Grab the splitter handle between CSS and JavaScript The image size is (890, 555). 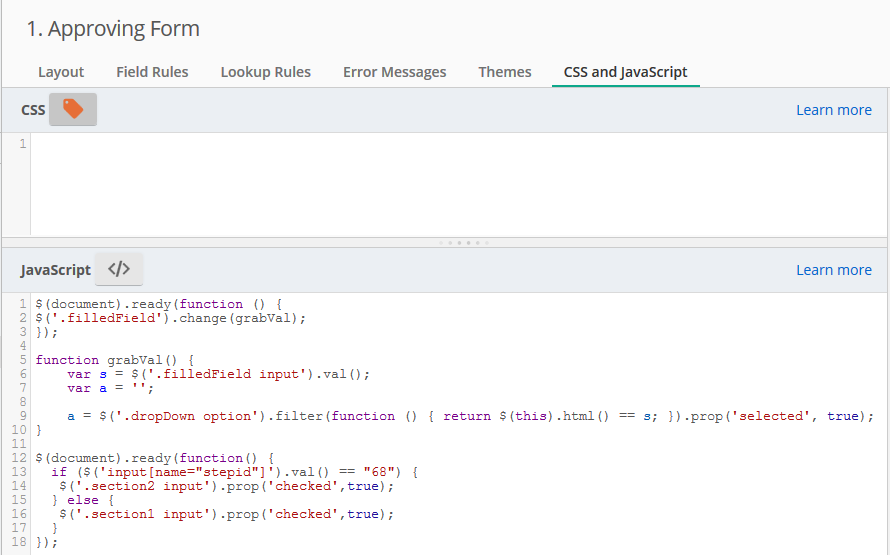click(463, 242)
